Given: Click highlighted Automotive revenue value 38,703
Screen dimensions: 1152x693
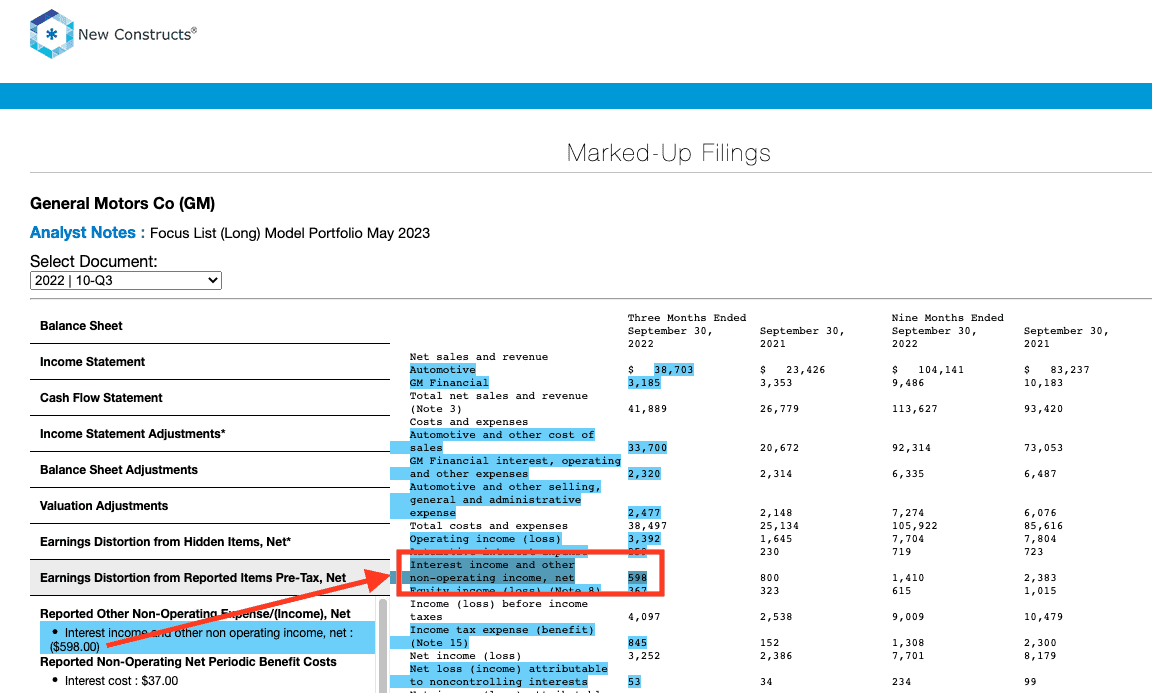Looking at the screenshot, I should click(x=674, y=370).
